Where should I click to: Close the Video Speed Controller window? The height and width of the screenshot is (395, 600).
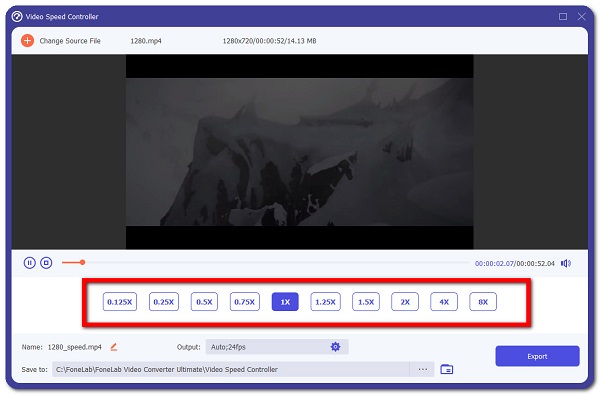point(582,16)
